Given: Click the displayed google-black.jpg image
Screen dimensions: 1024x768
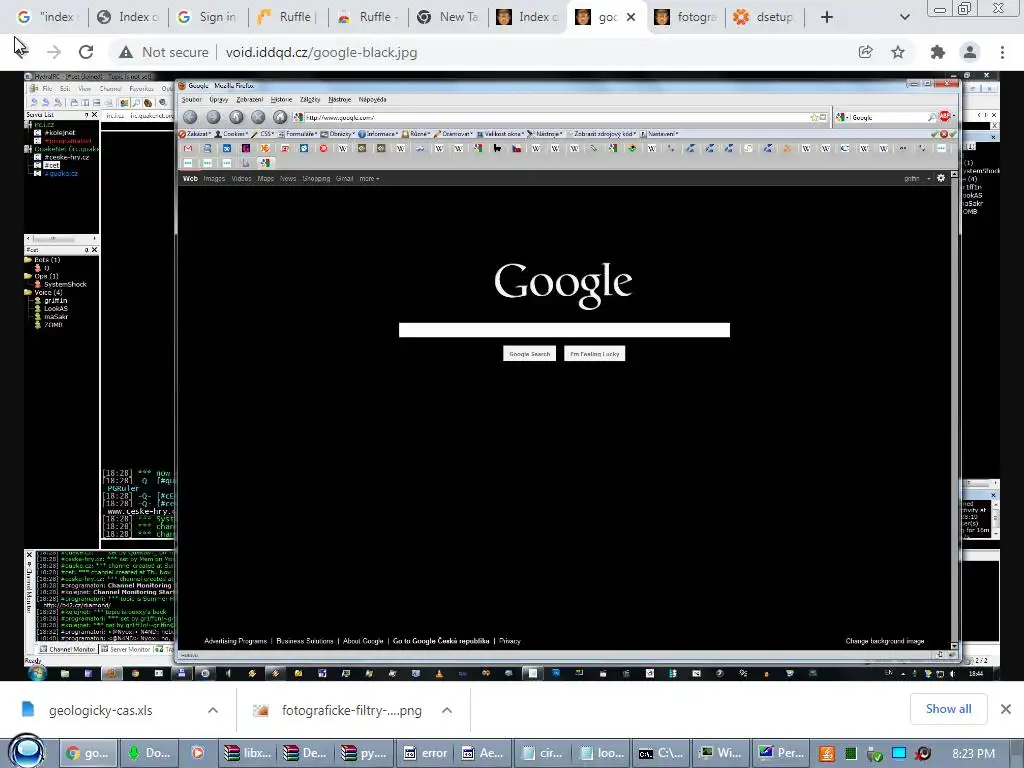Looking at the screenshot, I should [511, 376].
